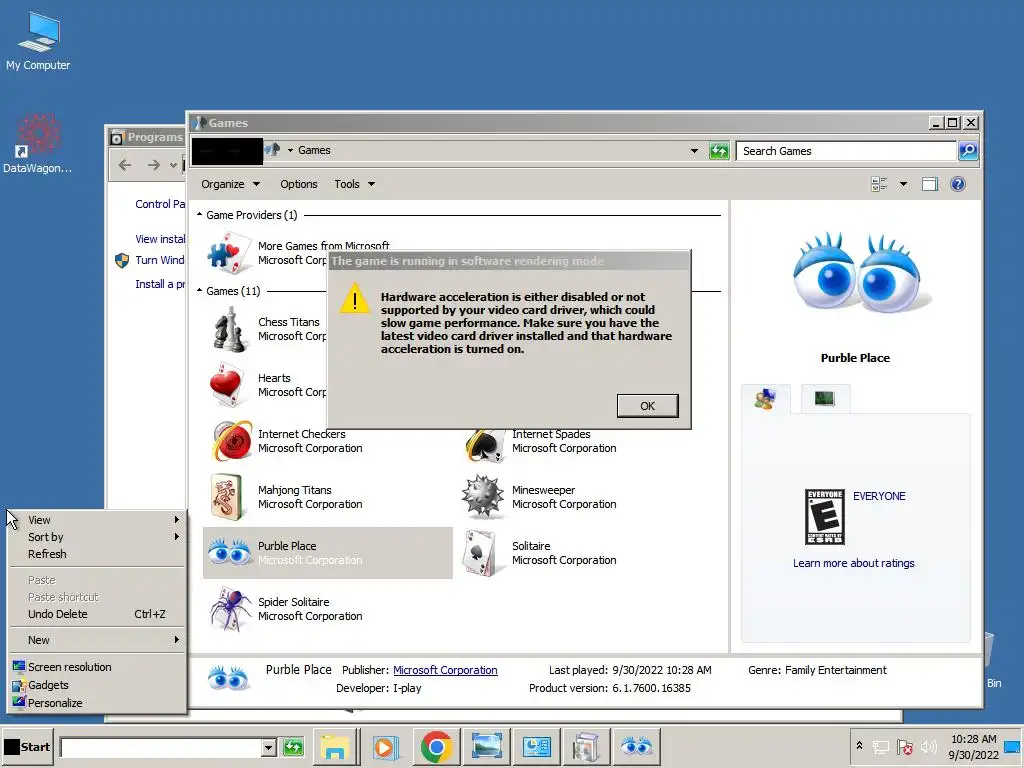Expand the view options dropdown arrow
Screen dimensions: 1024x768
click(x=904, y=184)
